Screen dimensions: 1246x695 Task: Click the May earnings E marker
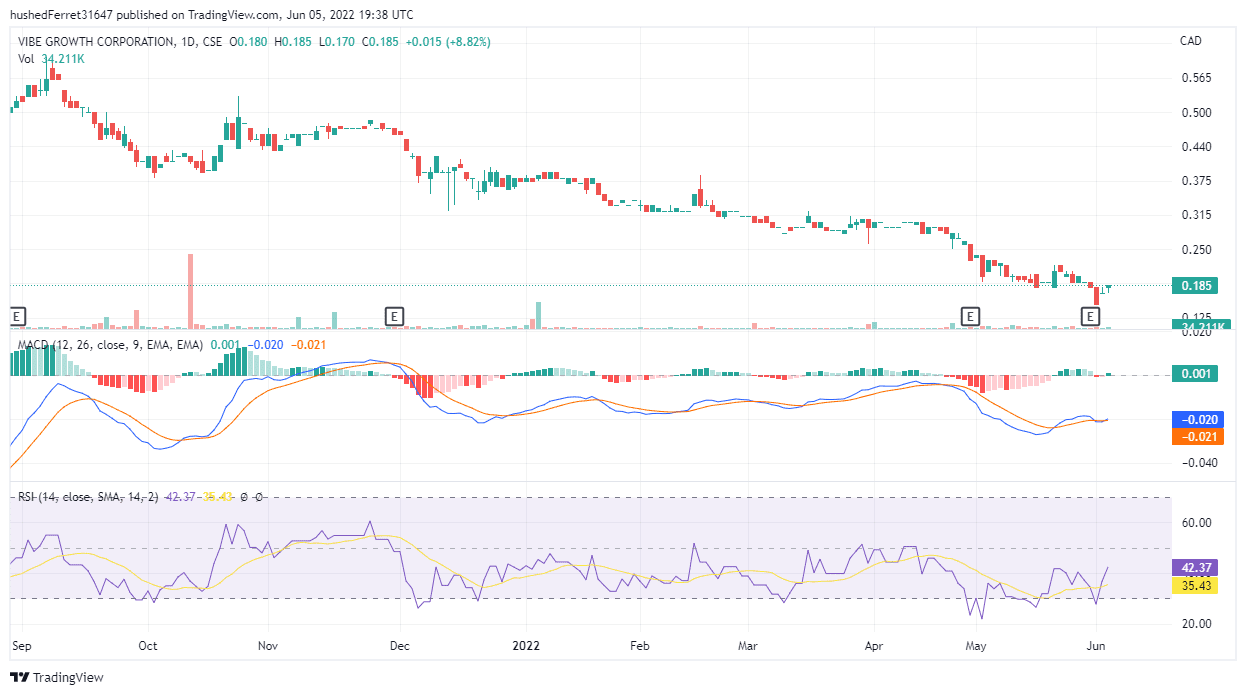(969, 316)
